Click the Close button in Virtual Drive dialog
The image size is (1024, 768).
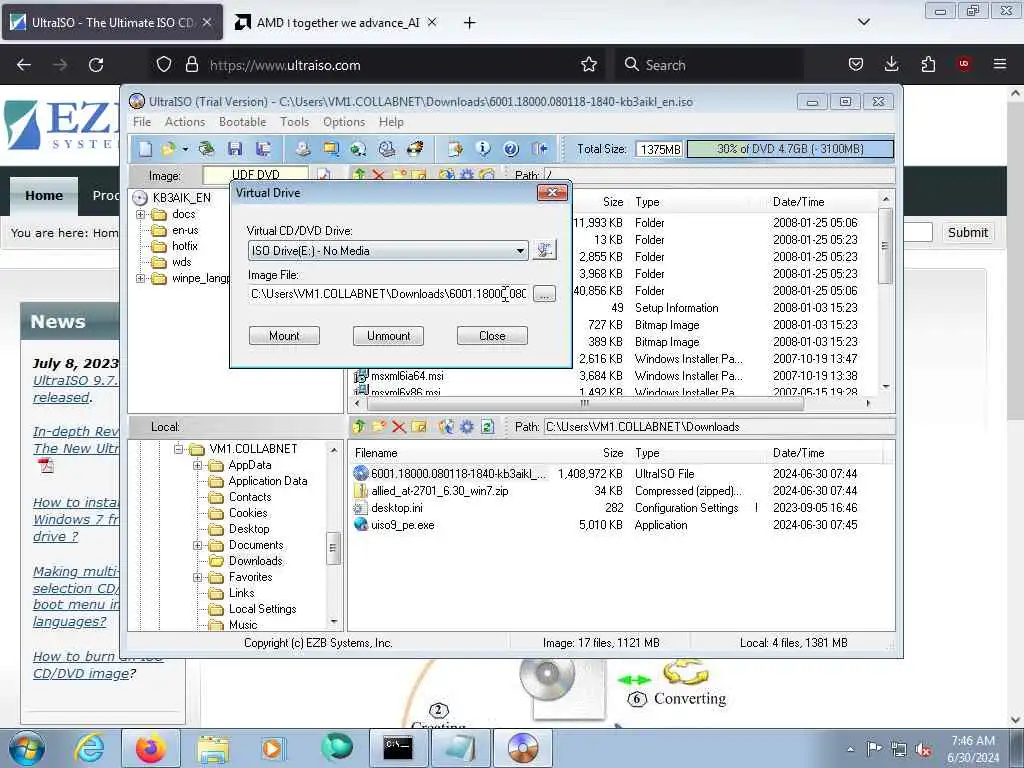pyautogui.click(x=492, y=336)
